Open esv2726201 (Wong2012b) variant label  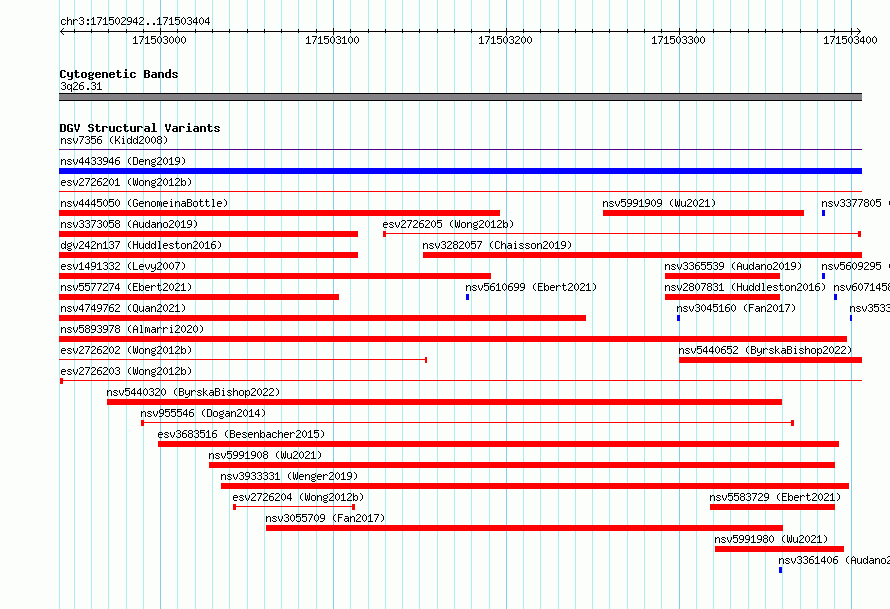pos(126,182)
